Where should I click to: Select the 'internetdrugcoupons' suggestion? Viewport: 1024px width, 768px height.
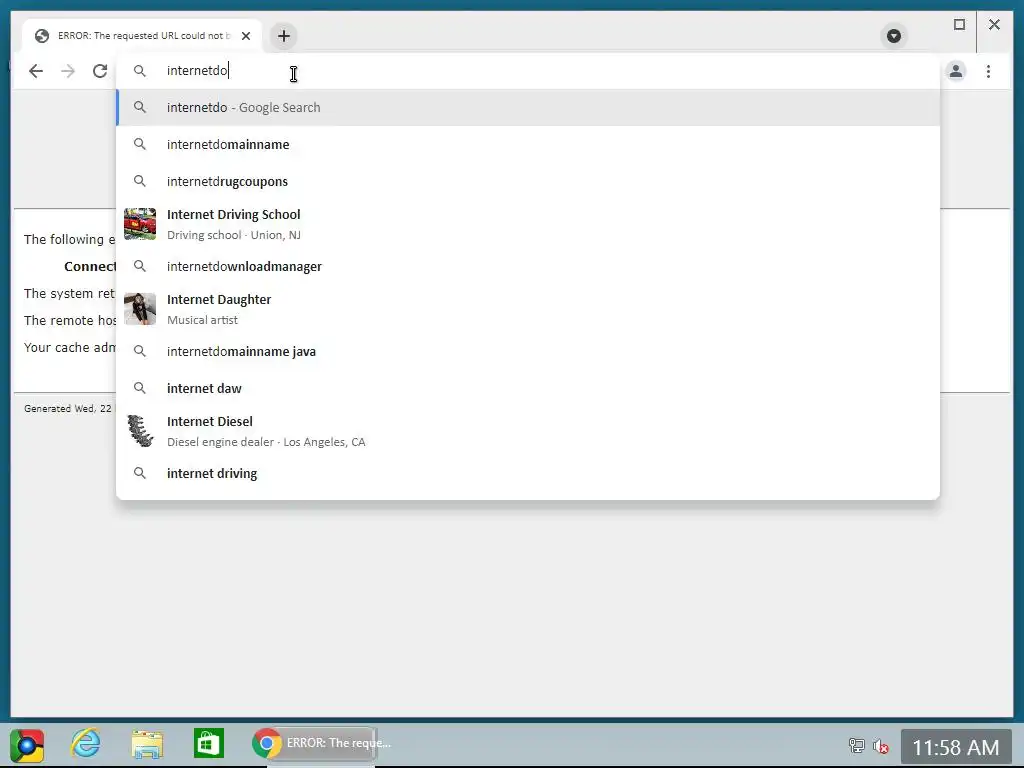coord(528,182)
